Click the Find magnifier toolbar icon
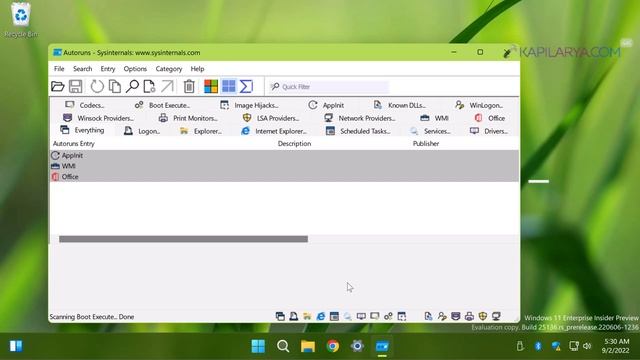The image size is (640, 360). click(132, 86)
